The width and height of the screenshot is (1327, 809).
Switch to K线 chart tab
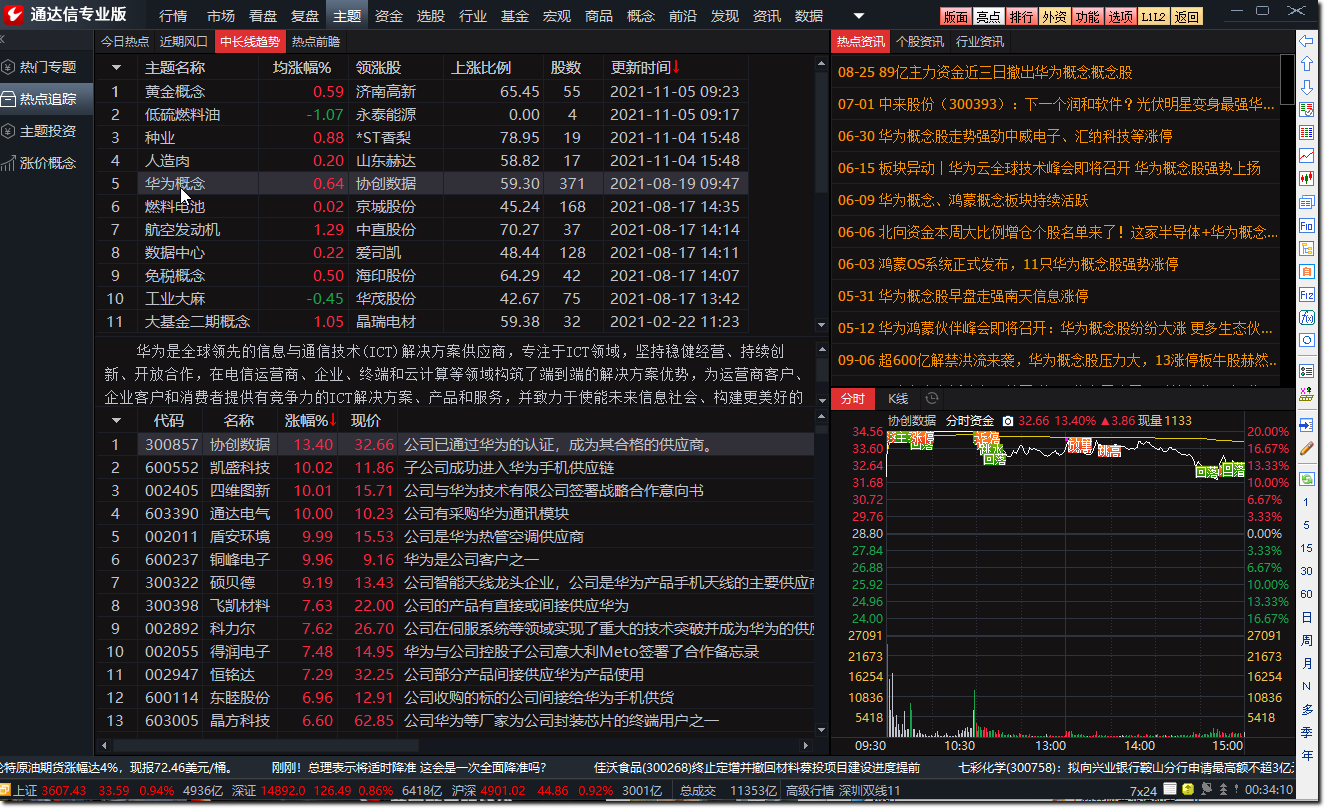[x=898, y=399]
